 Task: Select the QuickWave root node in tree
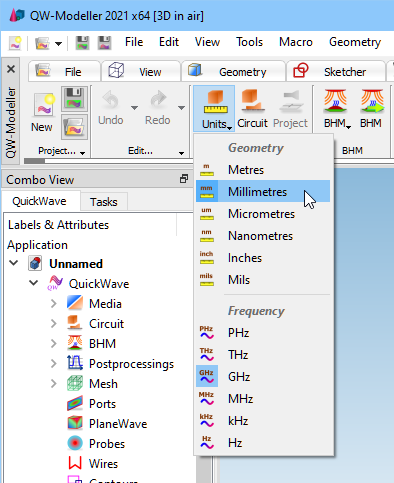click(99, 284)
